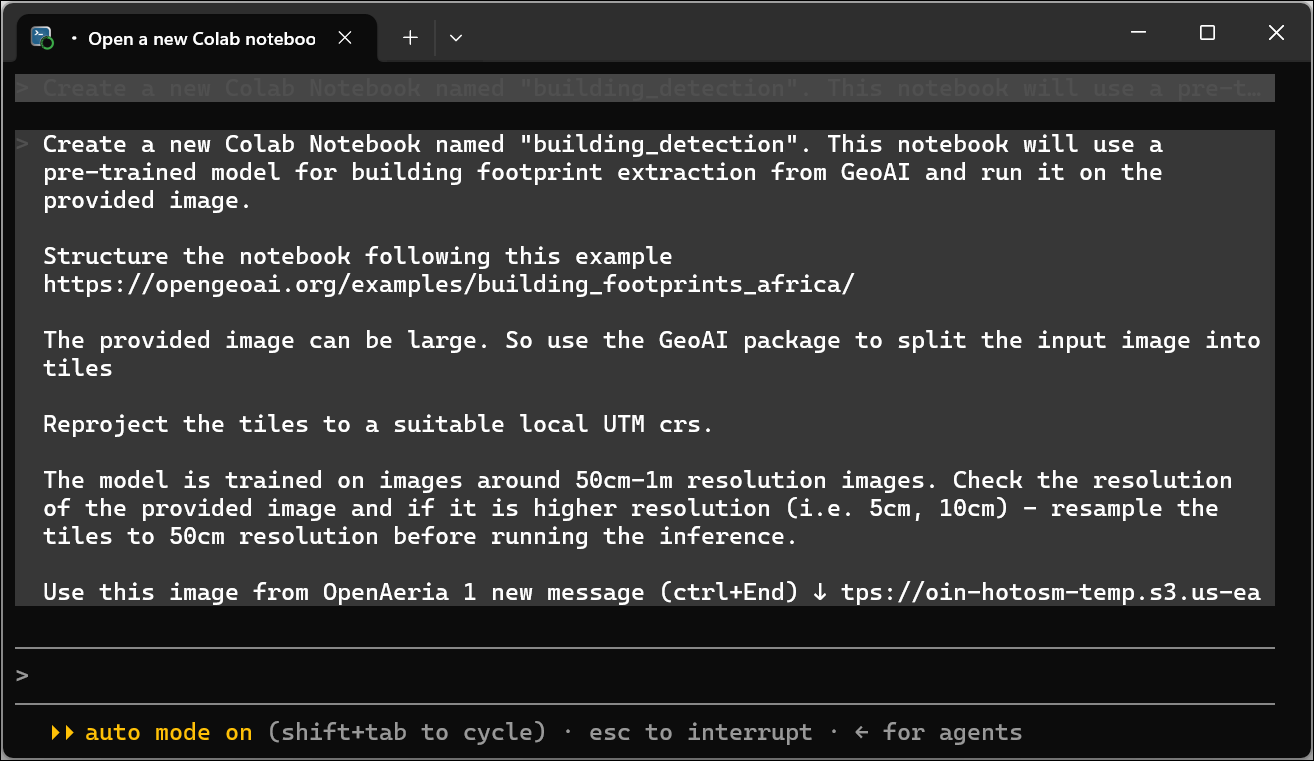Close the "Open a new Colab noteboo" tab

[344, 38]
